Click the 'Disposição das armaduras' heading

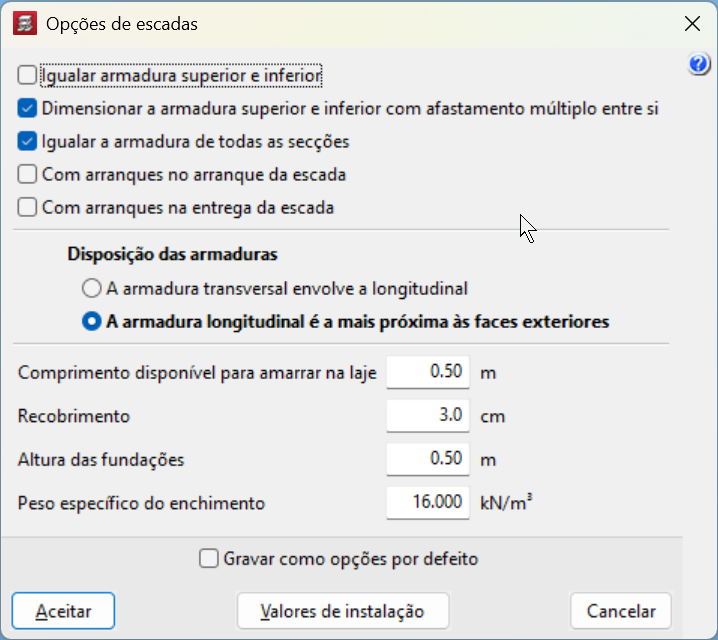(172, 254)
